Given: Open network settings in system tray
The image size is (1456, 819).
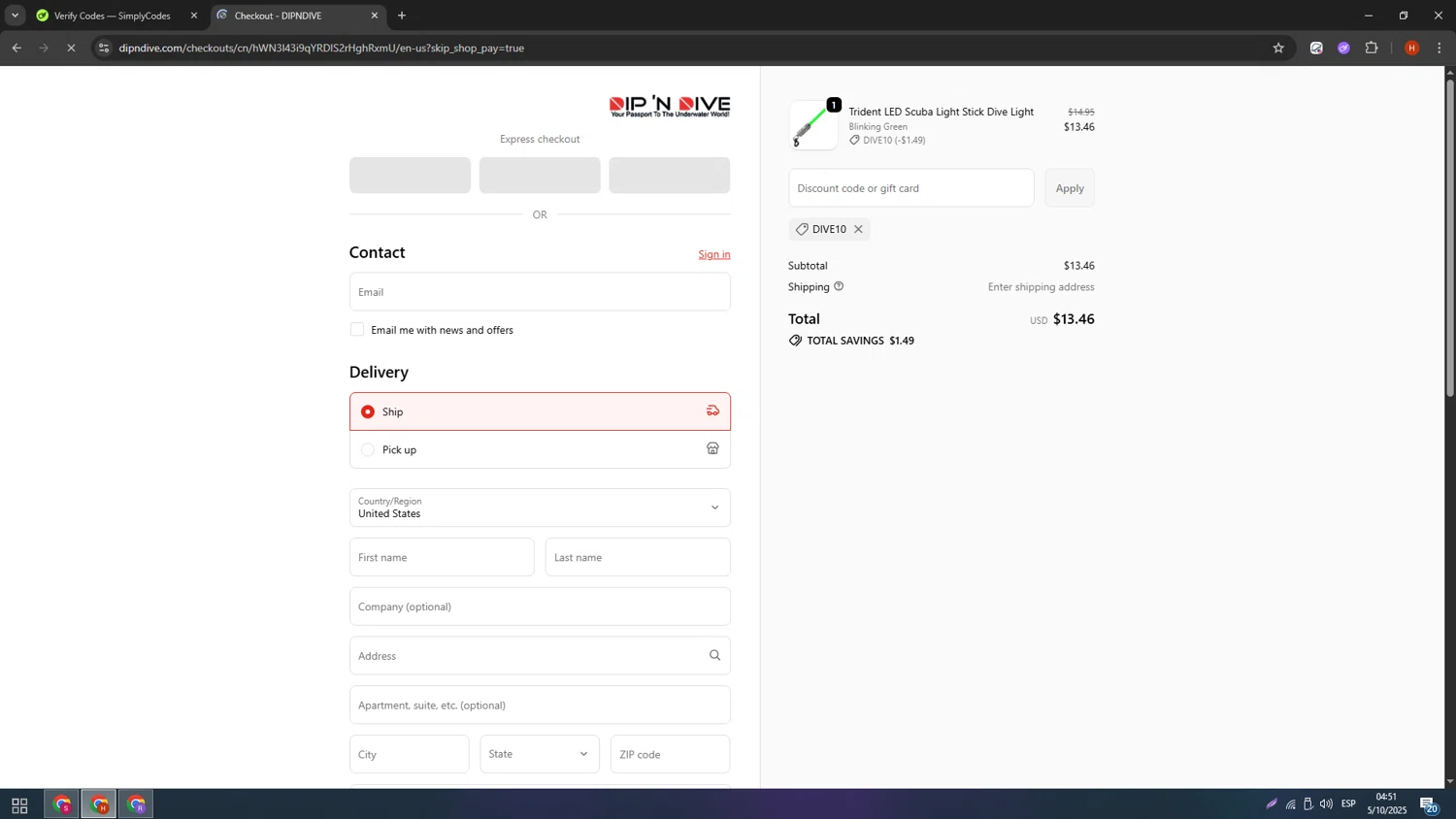Looking at the screenshot, I should (x=1291, y=803).
